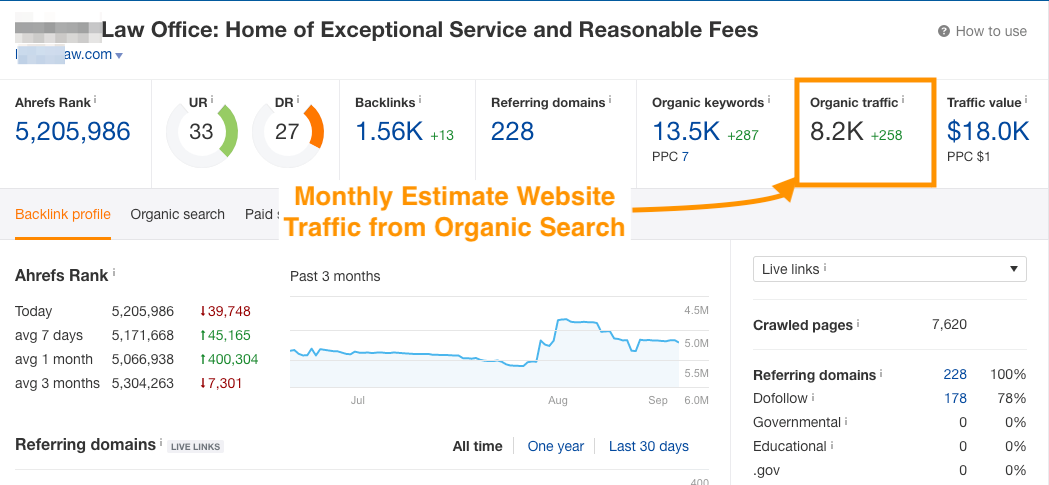Click avg 3 months value 5,304,263
Image resolution: width=1049 pixels, height=485 pixels.
click(x=142, y=383)
